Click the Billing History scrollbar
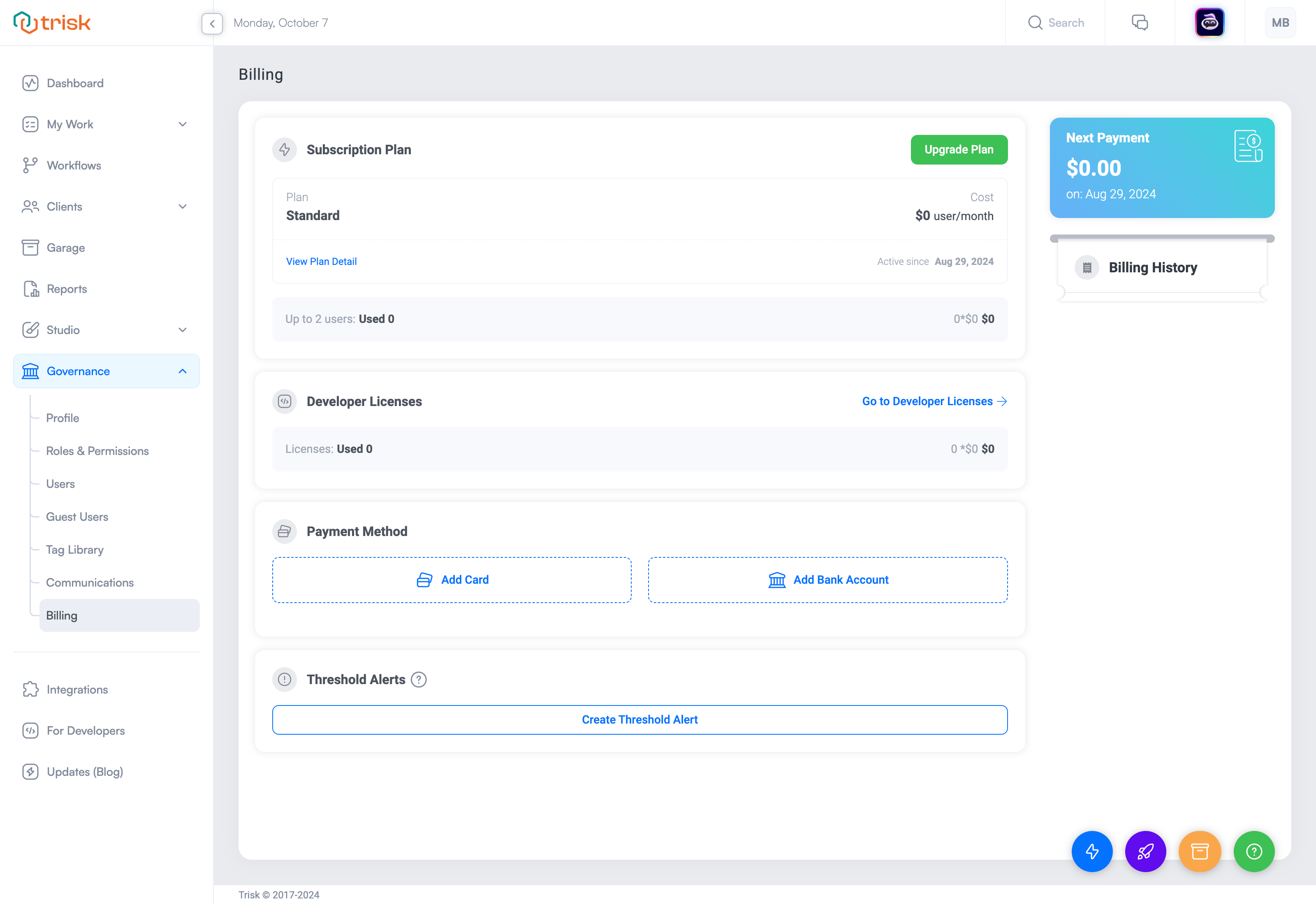Screen dimensions: 1316x905 coord(1162,238)
